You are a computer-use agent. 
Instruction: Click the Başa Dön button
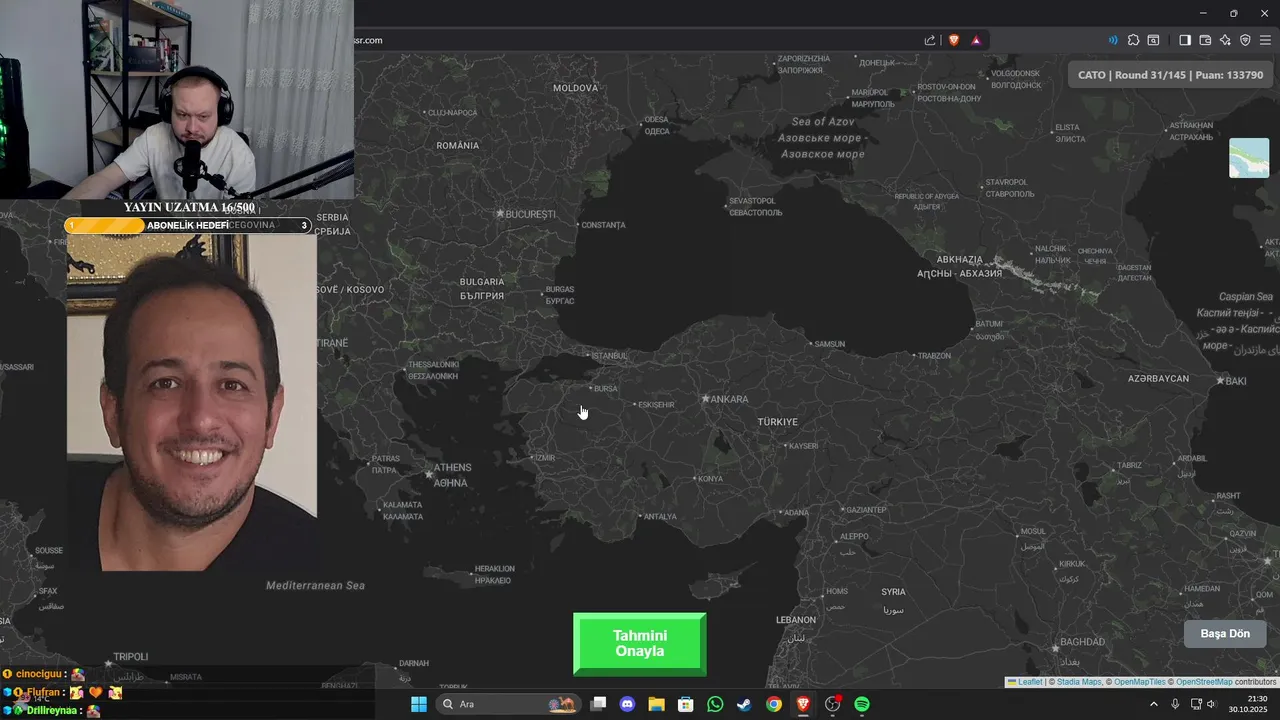[1225, 634]
